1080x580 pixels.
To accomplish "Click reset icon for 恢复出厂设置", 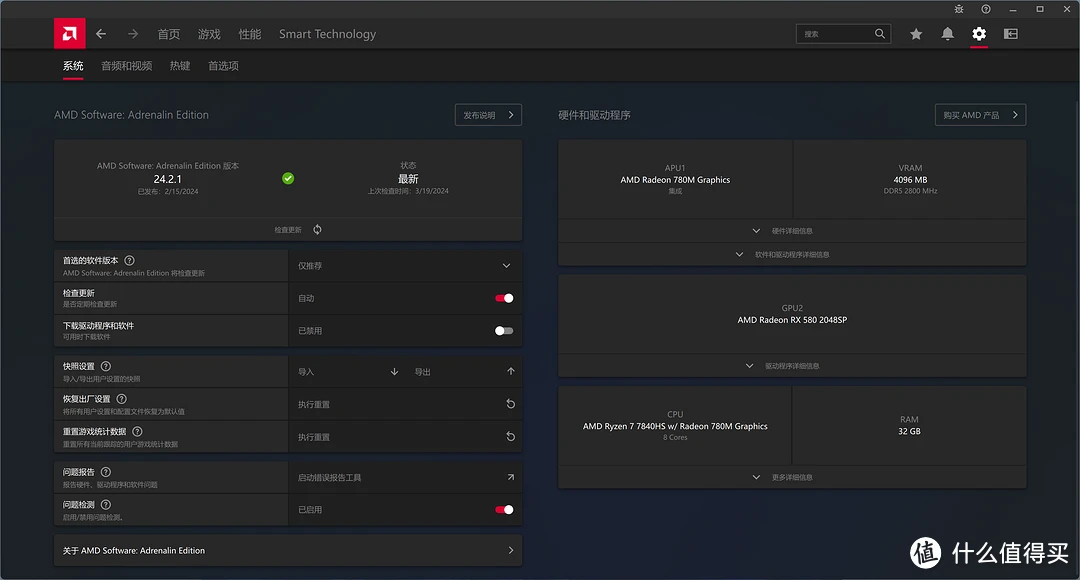I will (510, 404).
